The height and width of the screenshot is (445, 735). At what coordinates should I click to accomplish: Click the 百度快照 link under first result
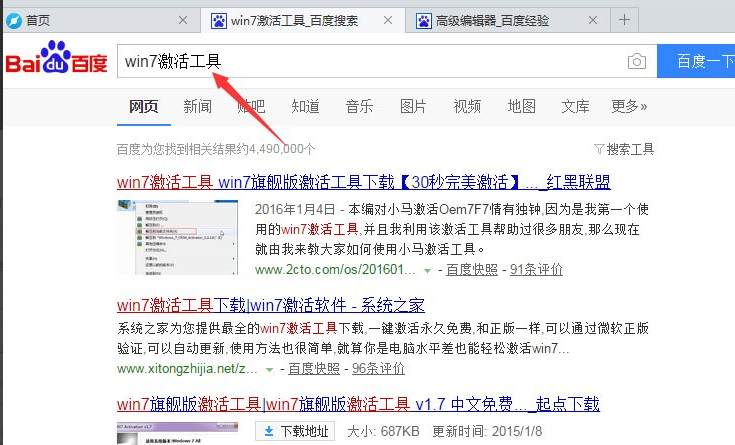(x=471, y=270)
